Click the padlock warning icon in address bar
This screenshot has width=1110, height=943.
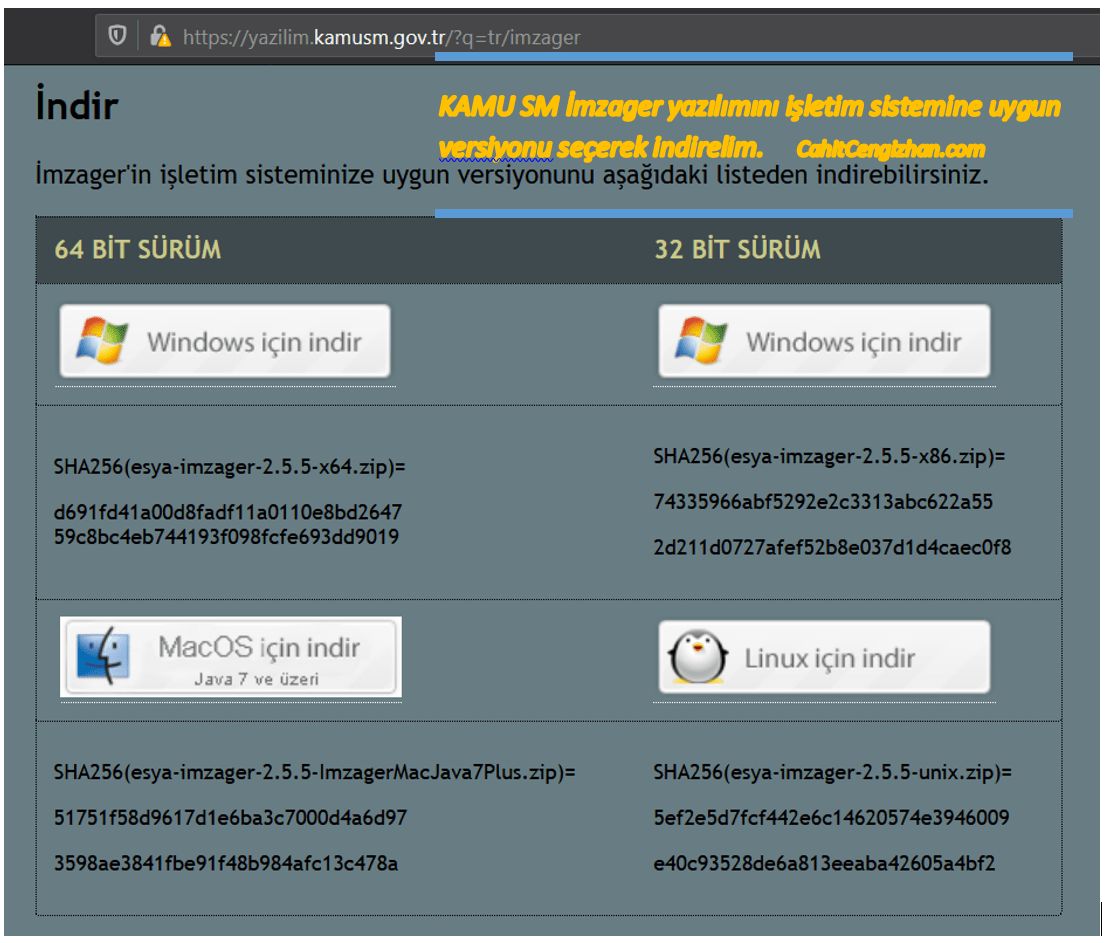coord(158,37)
